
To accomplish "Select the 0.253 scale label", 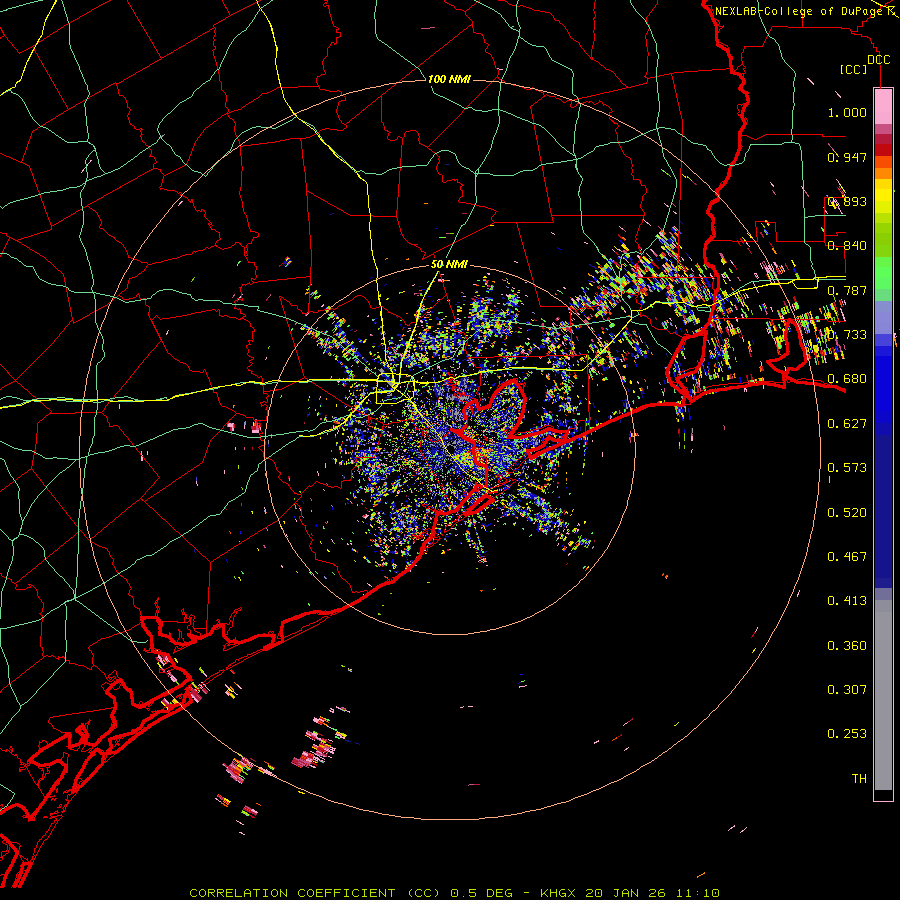I will pyautogui.click(x=847, y=734).
